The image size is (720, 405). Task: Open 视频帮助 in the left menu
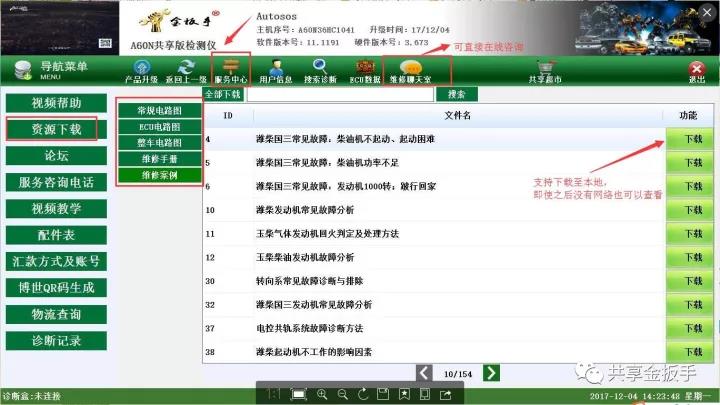tap(56, 103)
